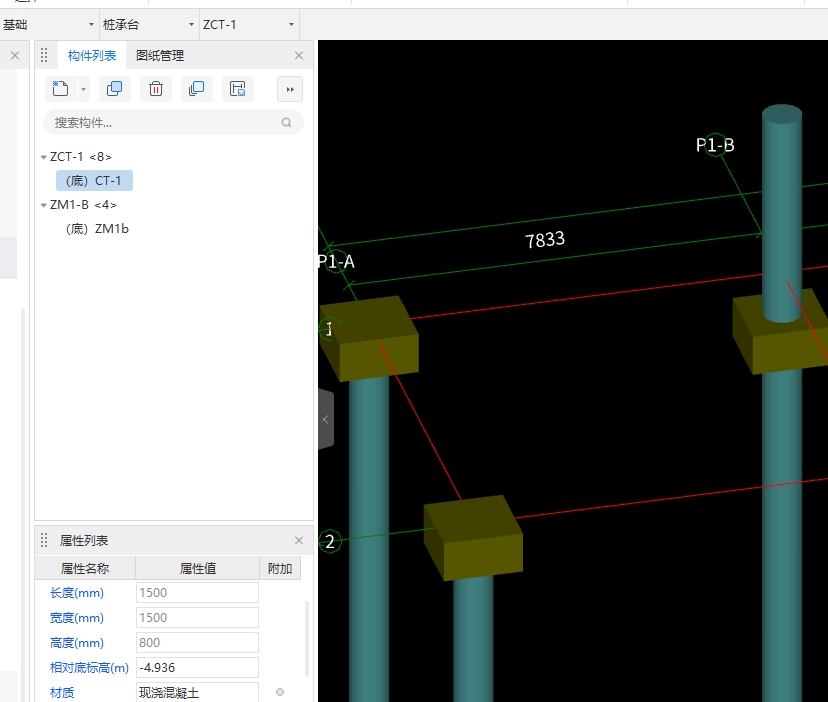The image size is (828, 702).
Task: Click the axis 1 grid bubble
Action: [330, 329]
